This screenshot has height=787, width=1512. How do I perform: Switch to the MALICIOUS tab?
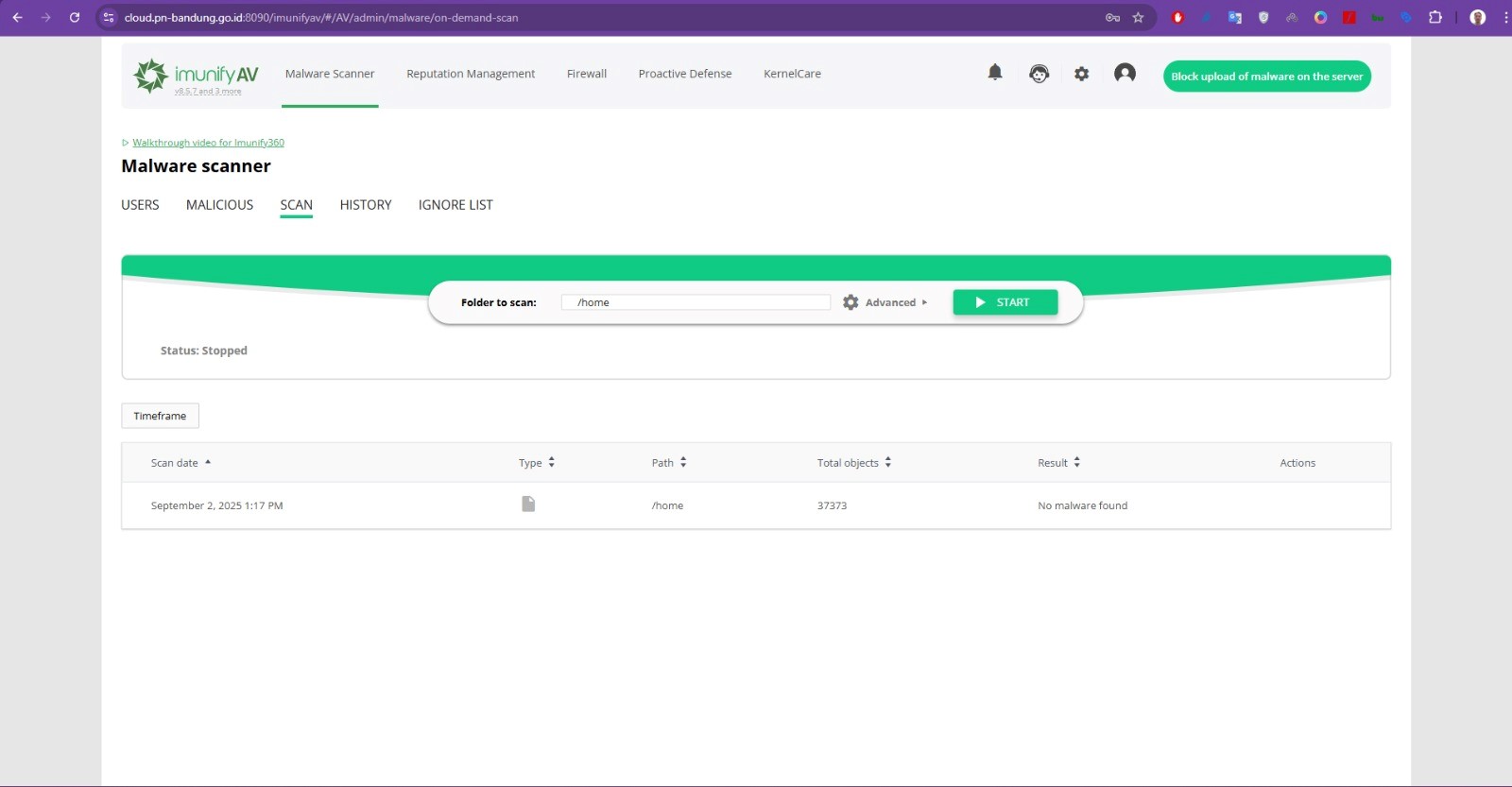[x=219, y=205]
